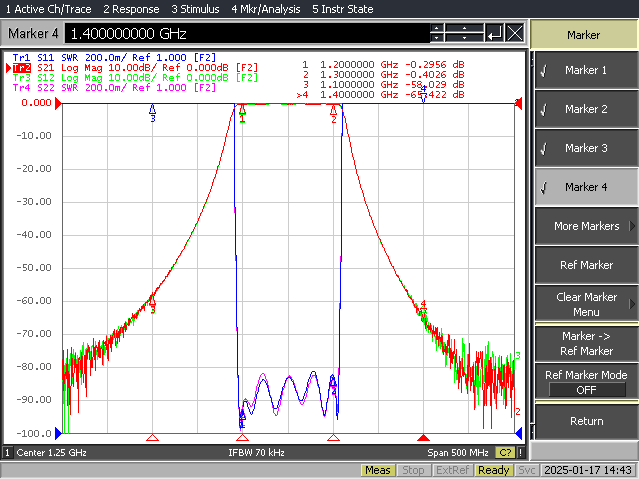This screenshot has width=639, height=479.
Task: Open the Stimulus menu
Action: 195,9
